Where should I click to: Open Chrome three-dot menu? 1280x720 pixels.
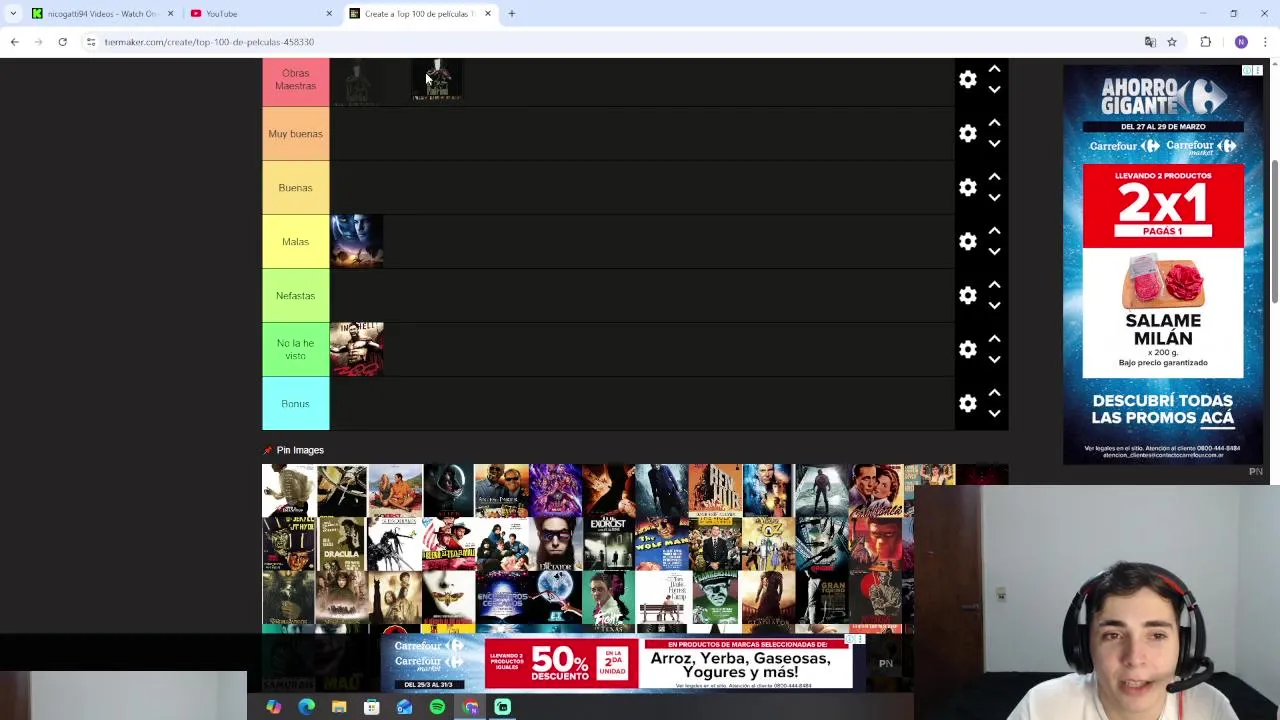[1265, 42]
